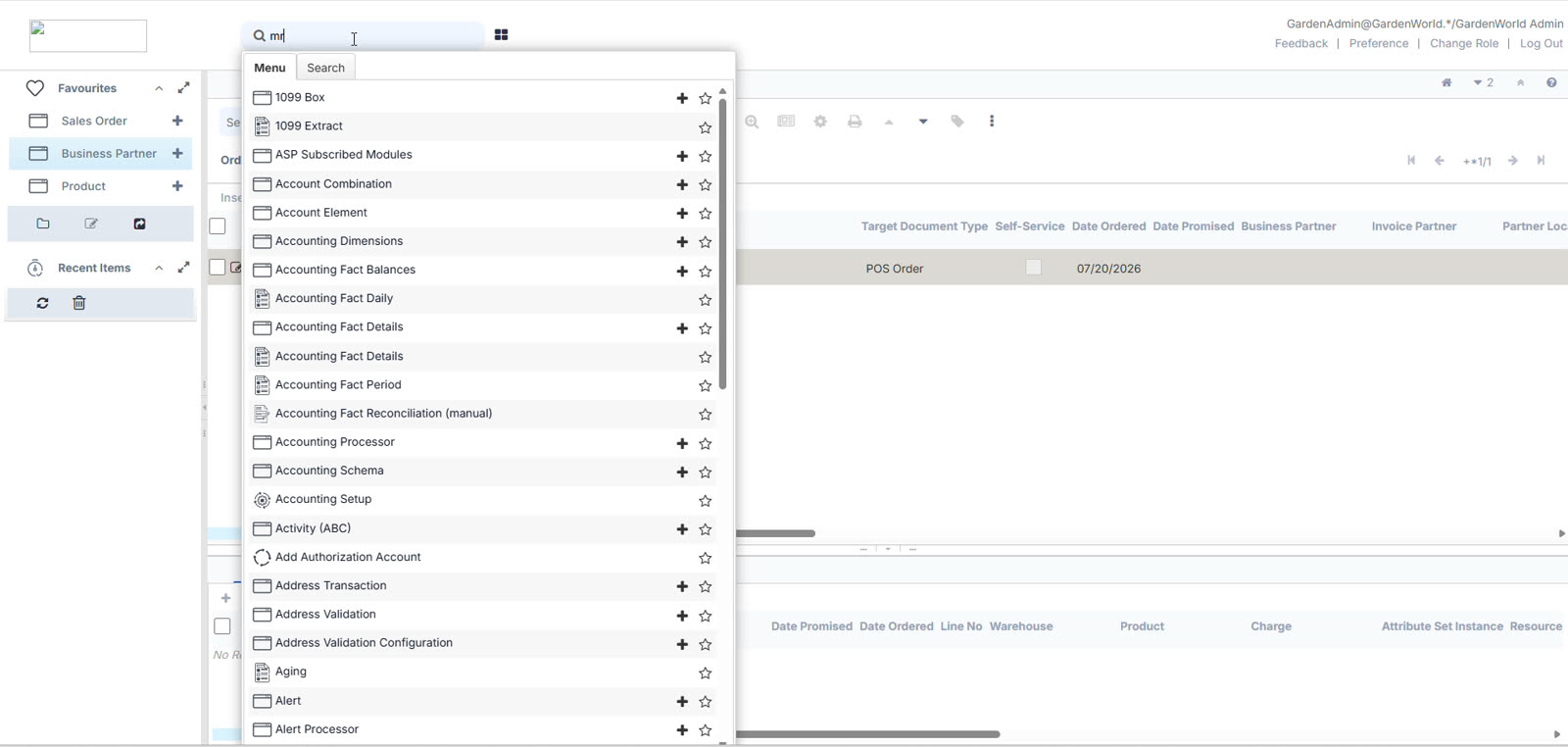
Task: Click the print toolbar icon
Action: pyautogui.click(x=855, y=122)
